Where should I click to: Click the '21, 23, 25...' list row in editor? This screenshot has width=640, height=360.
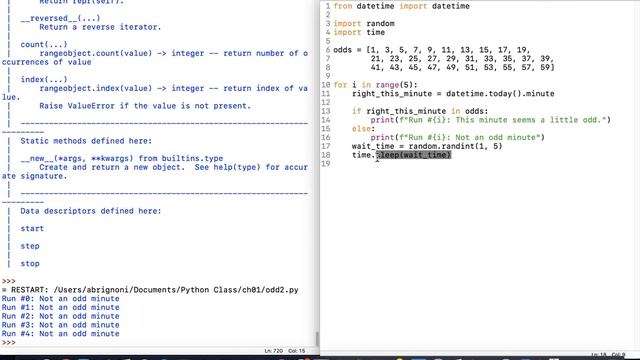point(462,59)
